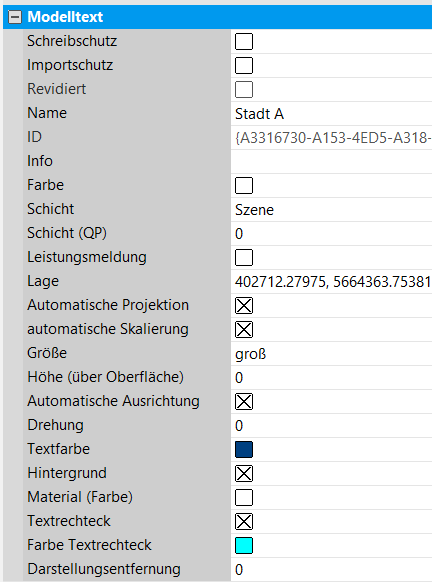The height and width of the screenshot is (582, 432).
Task: Open the white Farbe color swatch
Action: (x=244, y=186)
